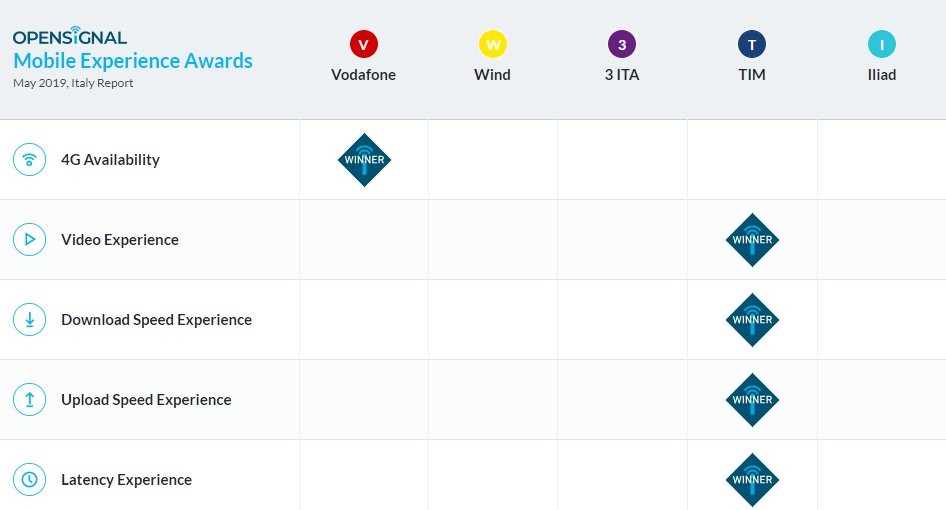946x510 pixels.
Task: Click the Wind column label
Action: pyautogui.click(x=492, y=75)
